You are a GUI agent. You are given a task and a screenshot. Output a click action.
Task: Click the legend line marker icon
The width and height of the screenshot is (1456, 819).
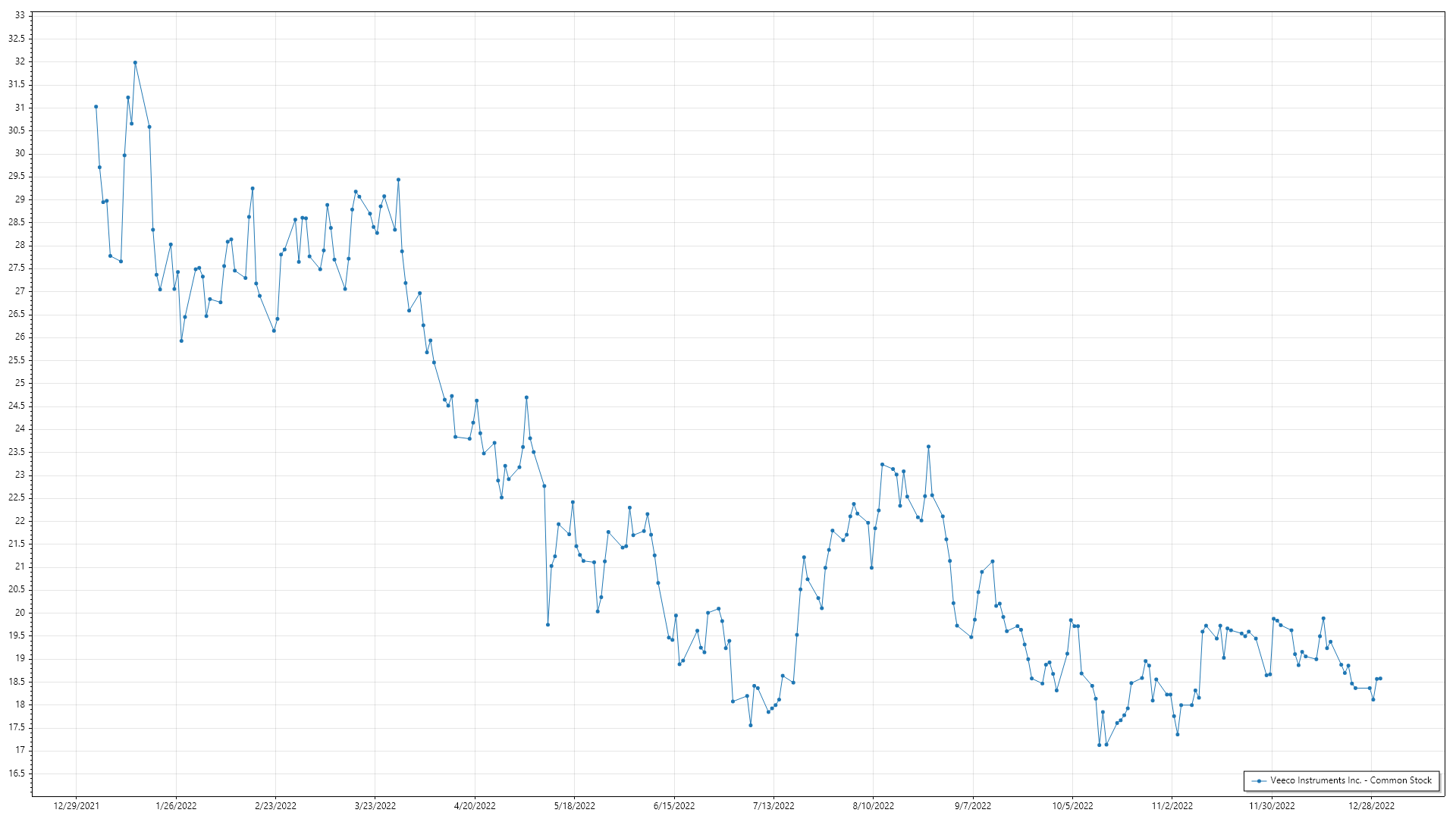pos(1259,781)
